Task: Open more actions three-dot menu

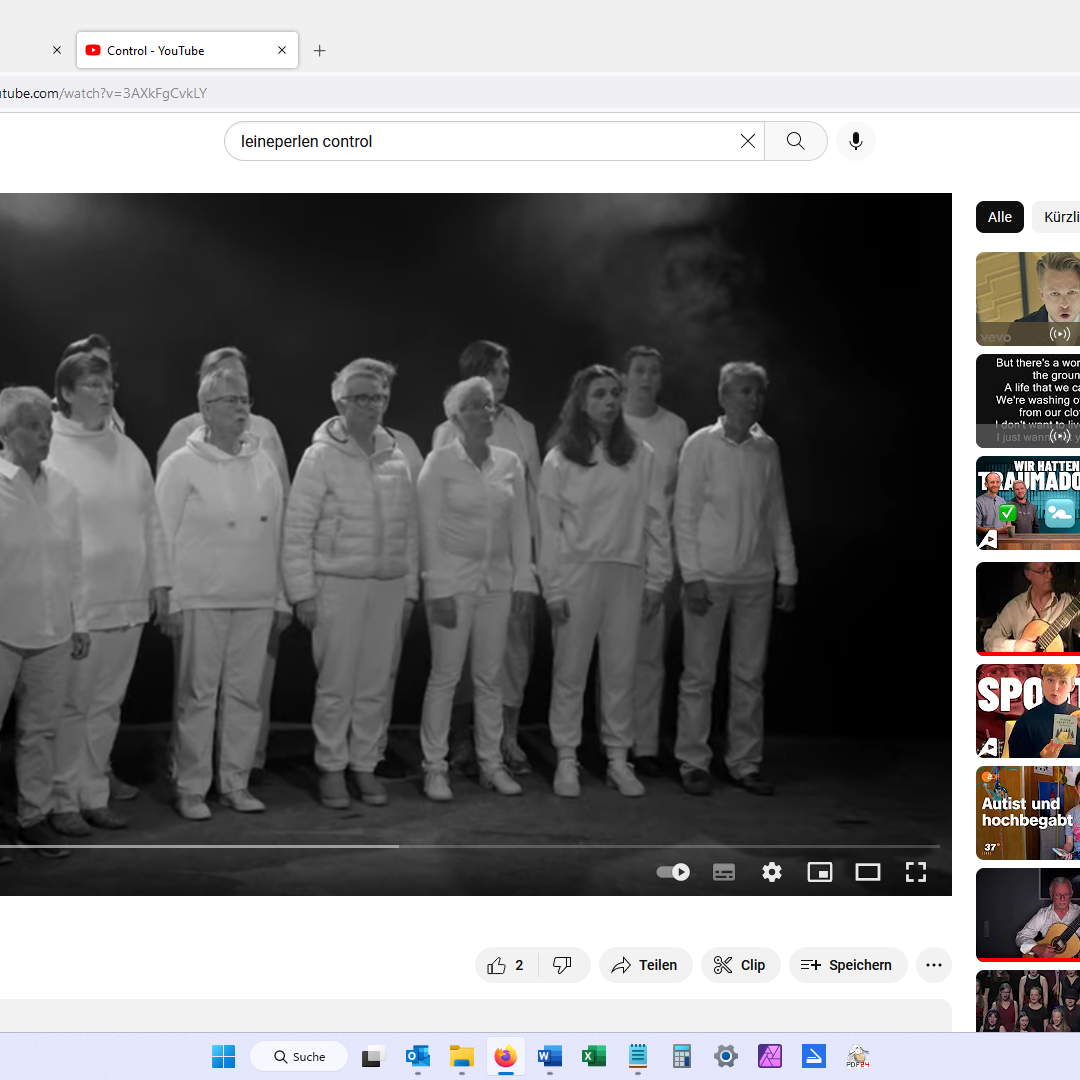Action: tap(933, 965)
